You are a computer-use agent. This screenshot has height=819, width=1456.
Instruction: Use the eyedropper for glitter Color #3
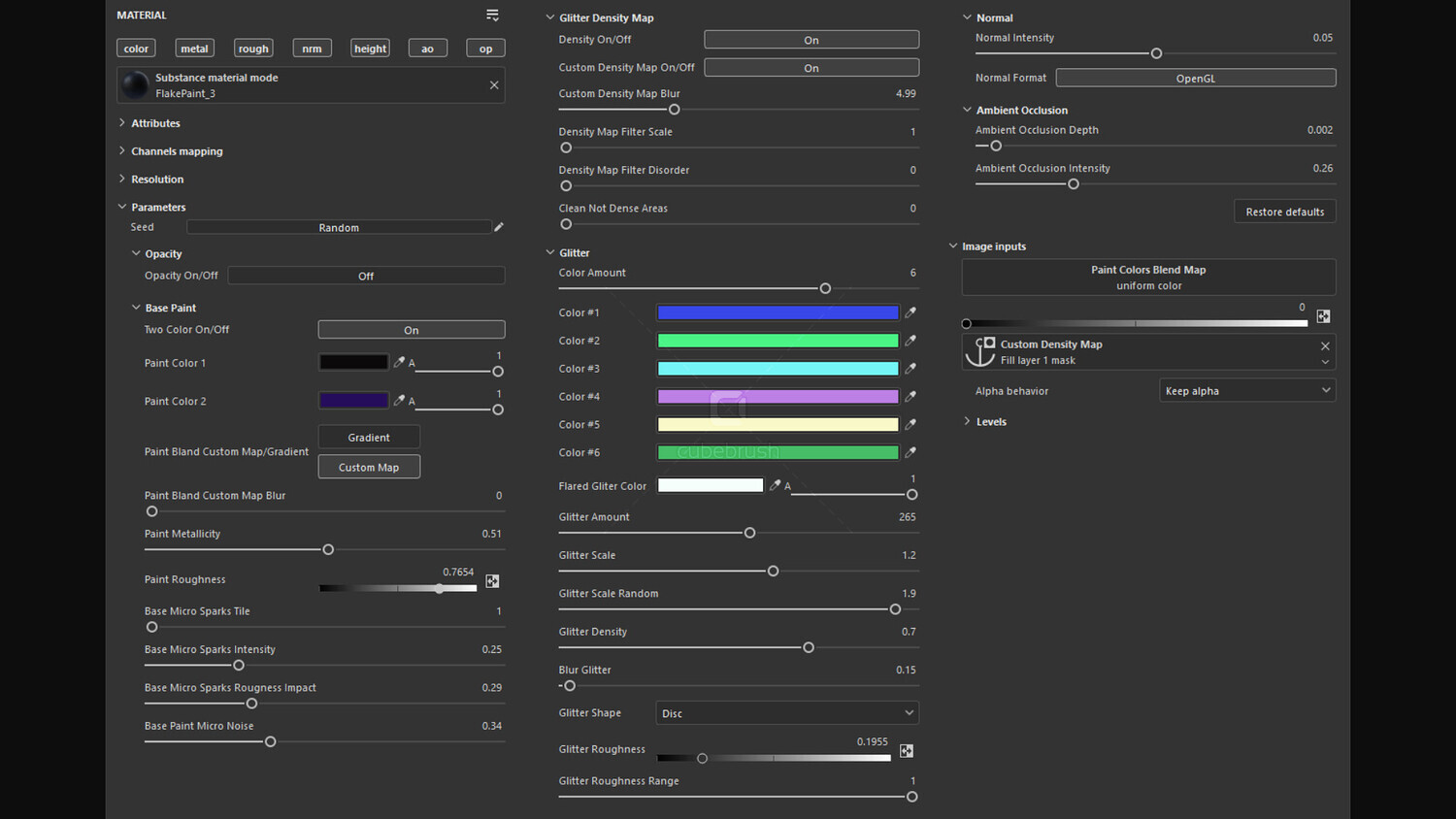(x=910, y=369)
